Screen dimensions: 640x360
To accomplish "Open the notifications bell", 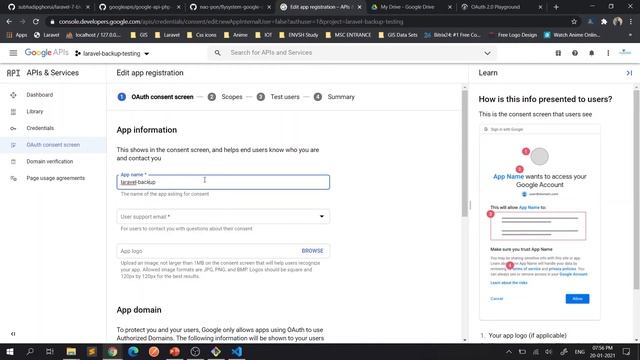I will coord(591,53).
